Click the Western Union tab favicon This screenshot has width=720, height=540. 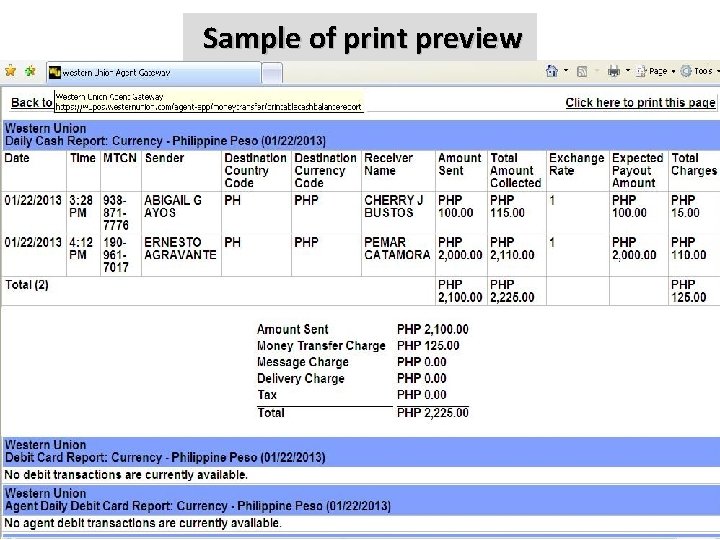tap(55, 73)
